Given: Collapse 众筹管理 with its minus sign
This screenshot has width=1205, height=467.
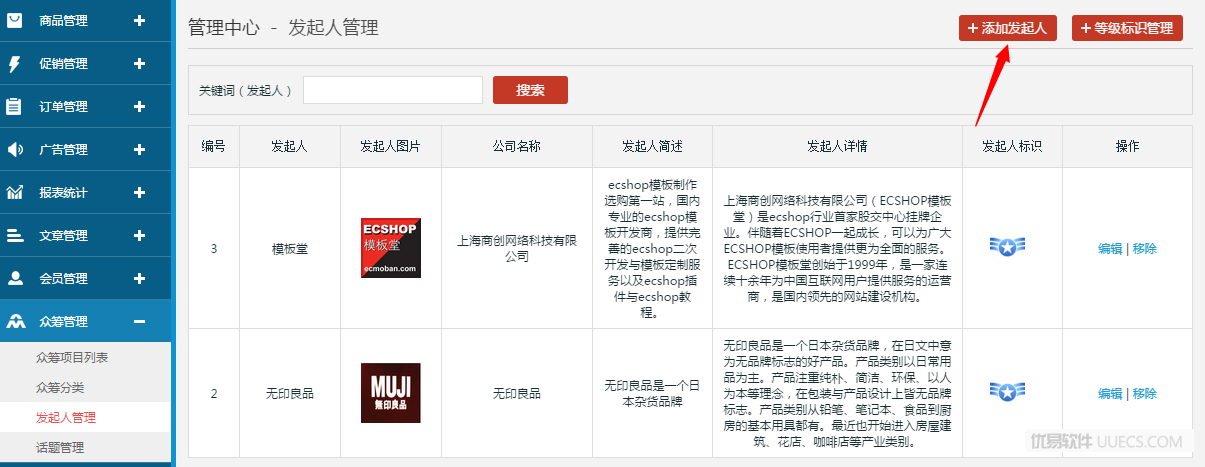Looking at the screenshot, I should (x=139, y=321).
